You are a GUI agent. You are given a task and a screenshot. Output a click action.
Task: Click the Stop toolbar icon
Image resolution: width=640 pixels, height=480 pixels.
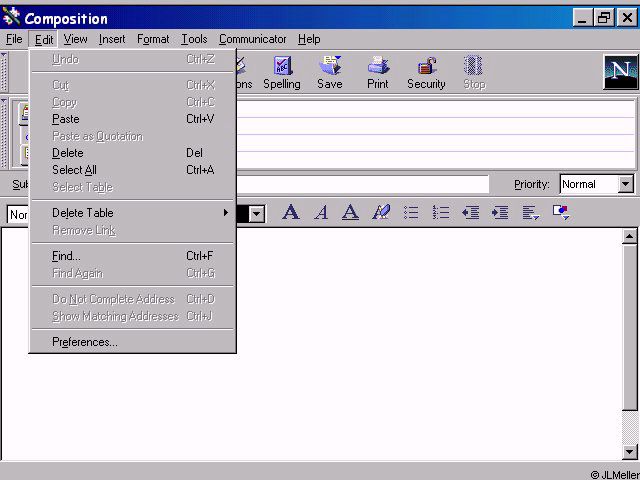pos(474,72)
